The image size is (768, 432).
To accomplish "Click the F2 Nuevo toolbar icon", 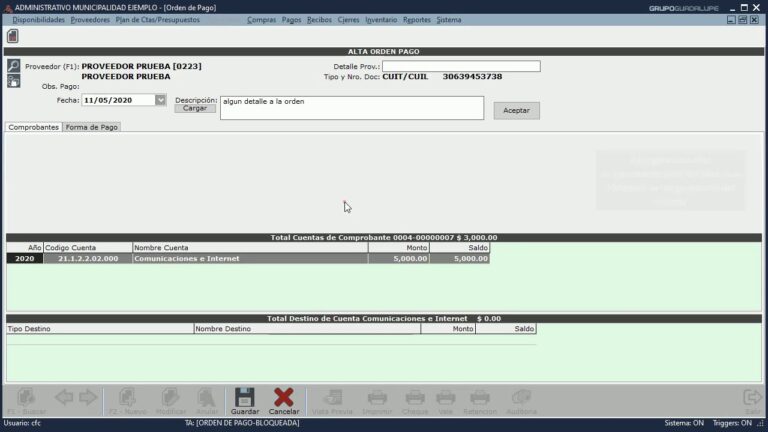I will click(x=127, y=397).
